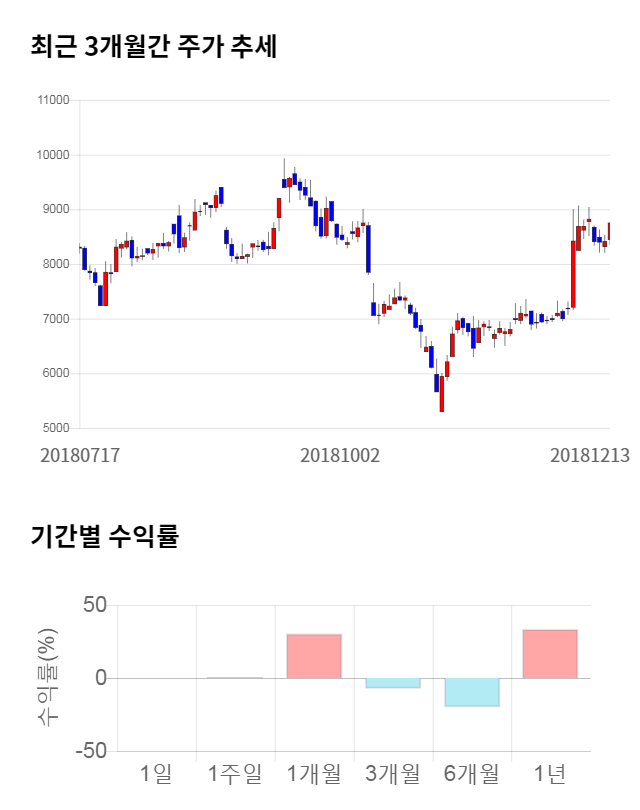Click the '최근 3개월간 주가 추세' heading
The width and height of the screenshot is (640, 810).
153,47
